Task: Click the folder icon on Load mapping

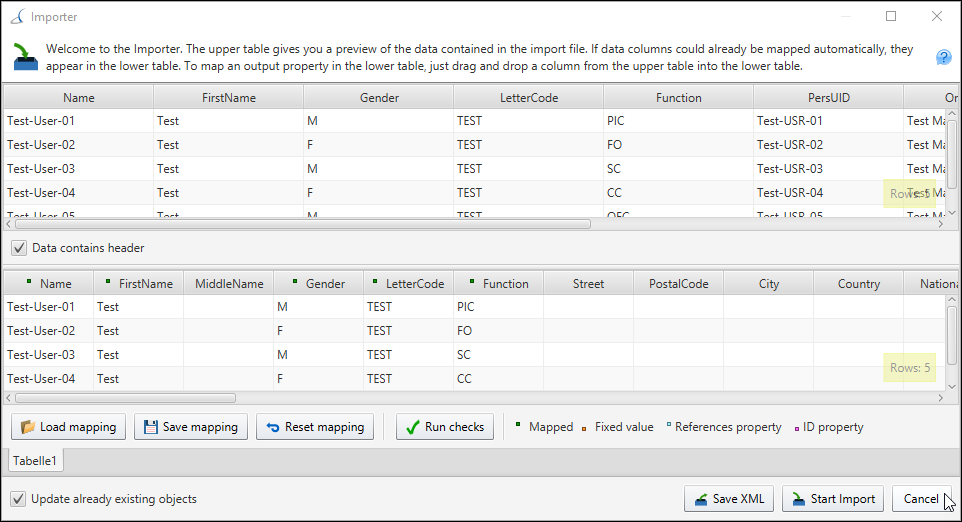Action: click(x=27, y=427)
